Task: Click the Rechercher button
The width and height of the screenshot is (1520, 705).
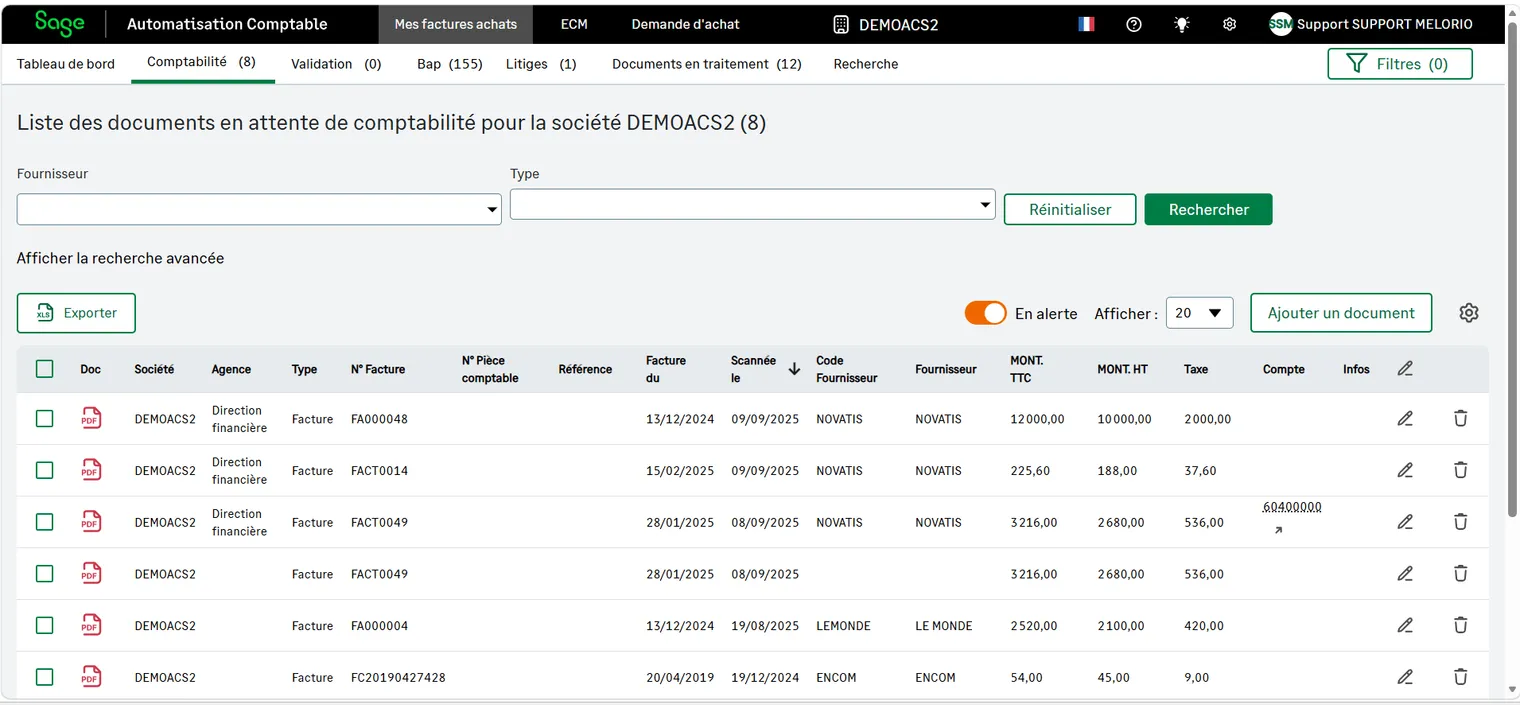Action: point(1208,209)
